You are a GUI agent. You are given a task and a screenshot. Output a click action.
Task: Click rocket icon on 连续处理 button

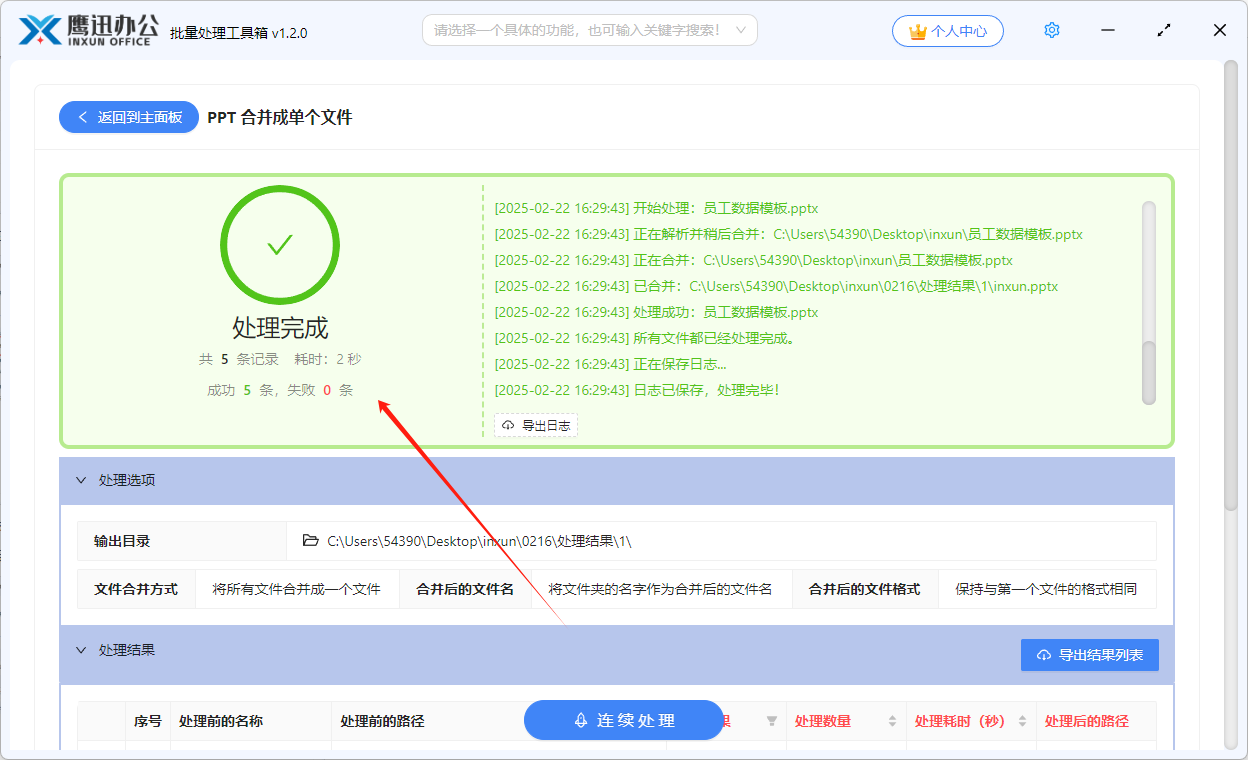click(580, 720)
